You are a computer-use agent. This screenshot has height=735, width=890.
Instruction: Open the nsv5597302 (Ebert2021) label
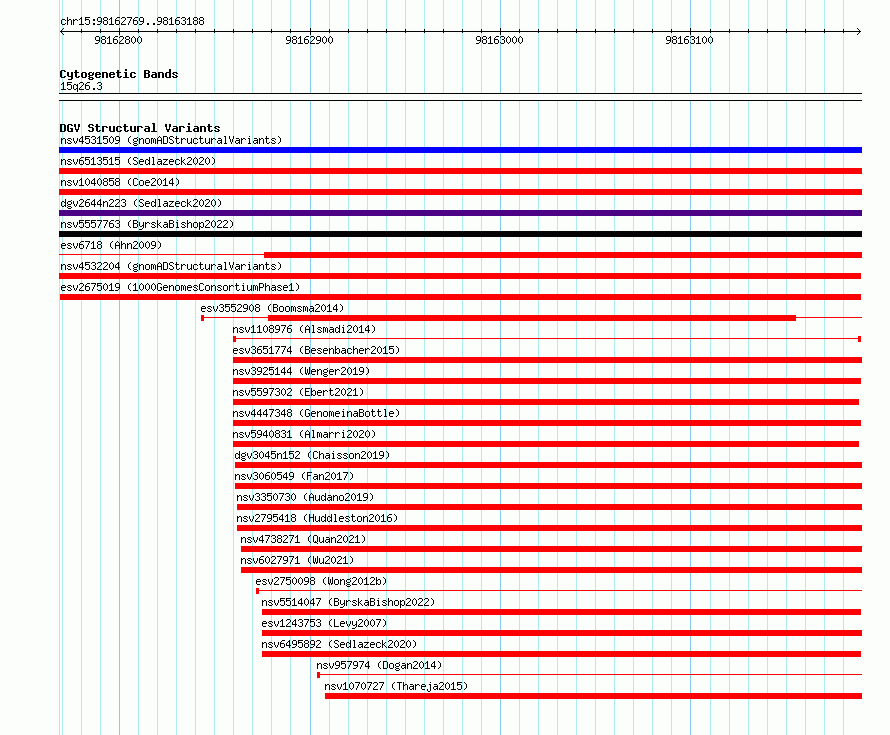tap(298, 392)
